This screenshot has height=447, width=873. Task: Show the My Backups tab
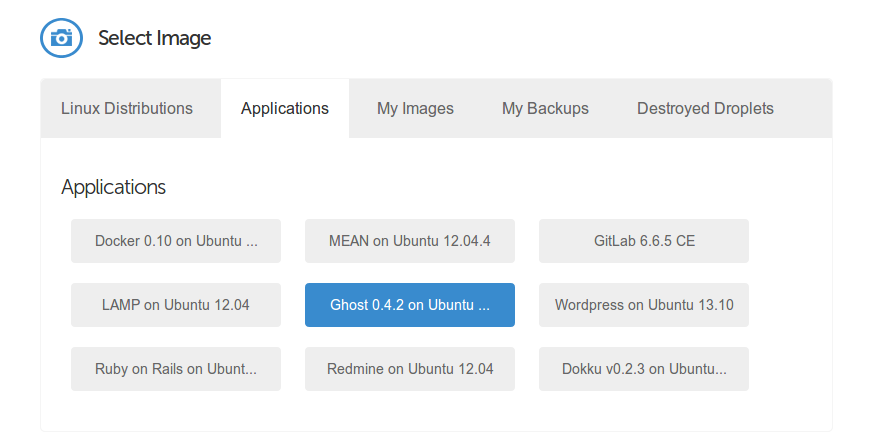(x=545, y=108)
